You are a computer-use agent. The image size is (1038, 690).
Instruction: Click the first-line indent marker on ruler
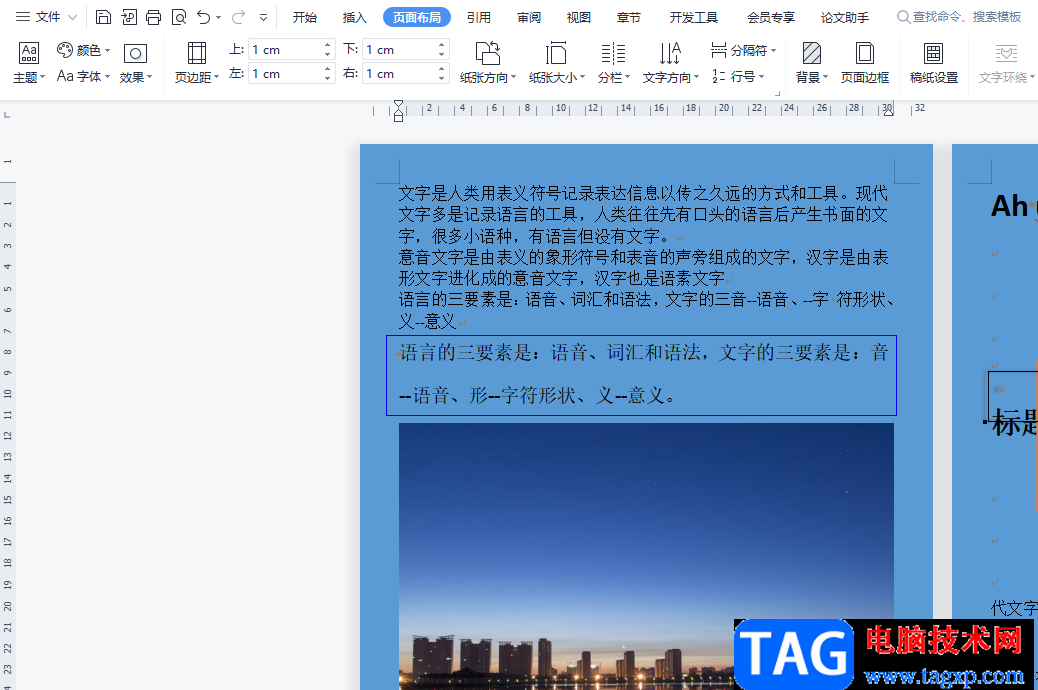tap(399, 105)
